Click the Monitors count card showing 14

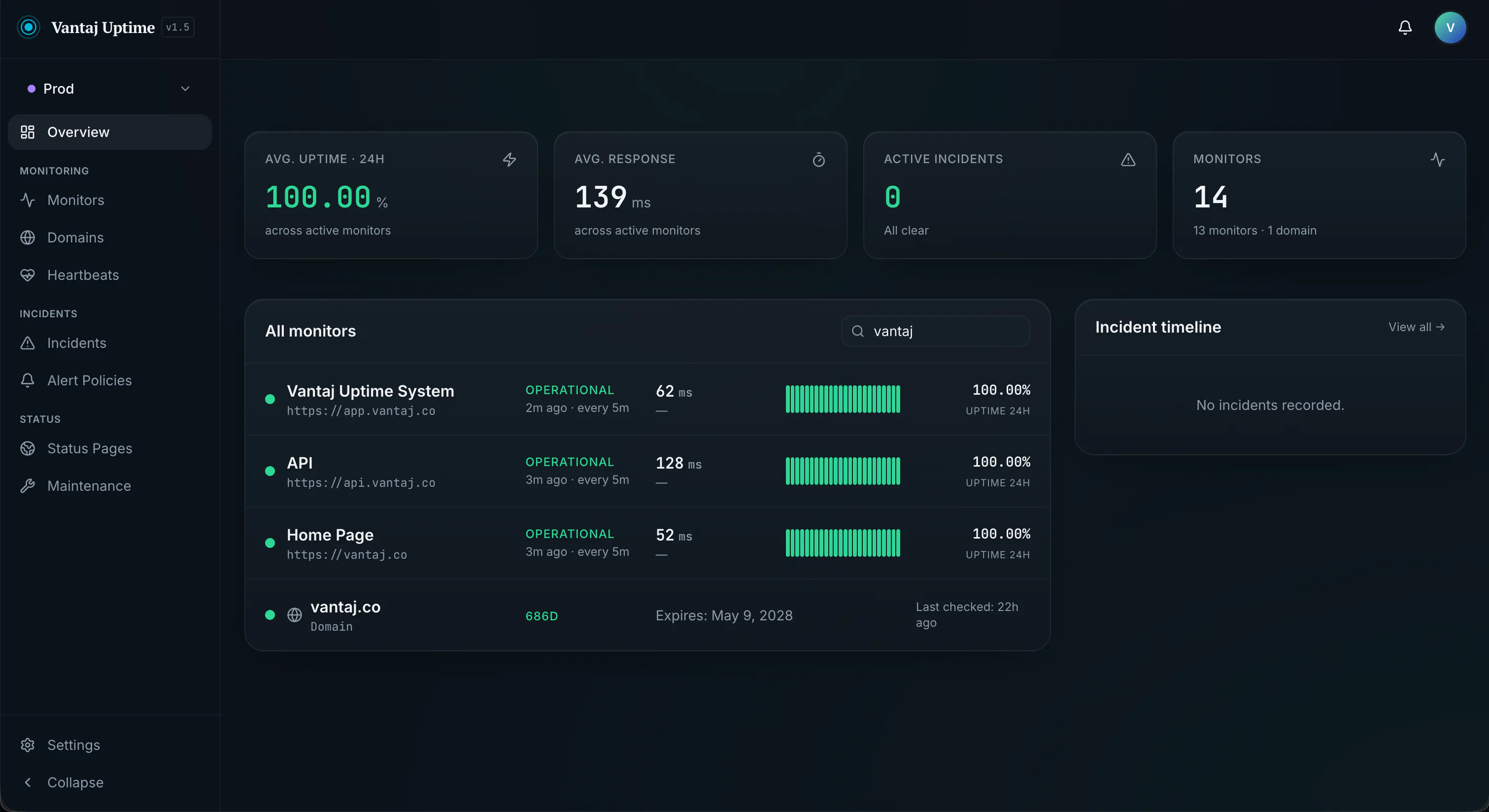coord(1319,195)
